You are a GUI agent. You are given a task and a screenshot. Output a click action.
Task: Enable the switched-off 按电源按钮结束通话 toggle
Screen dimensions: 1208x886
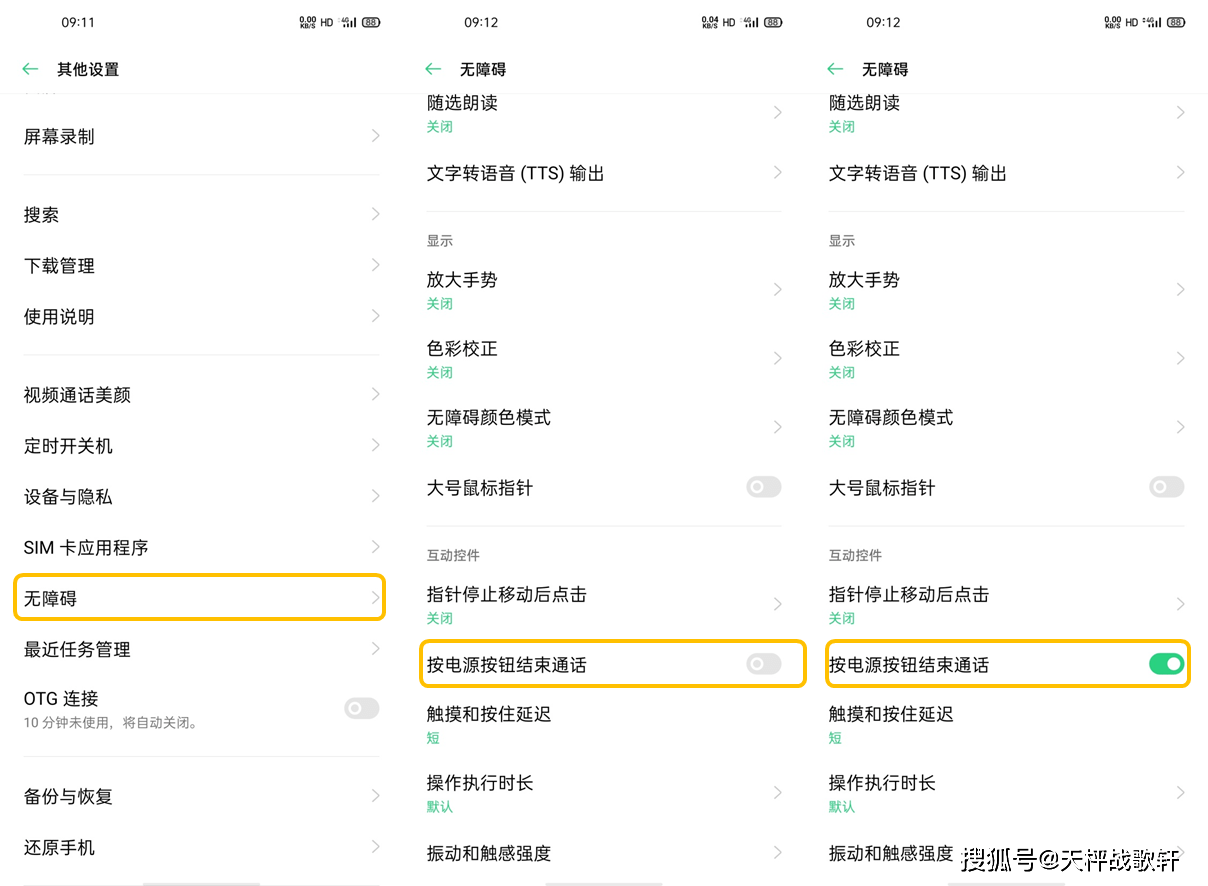(x=763, y=663)
